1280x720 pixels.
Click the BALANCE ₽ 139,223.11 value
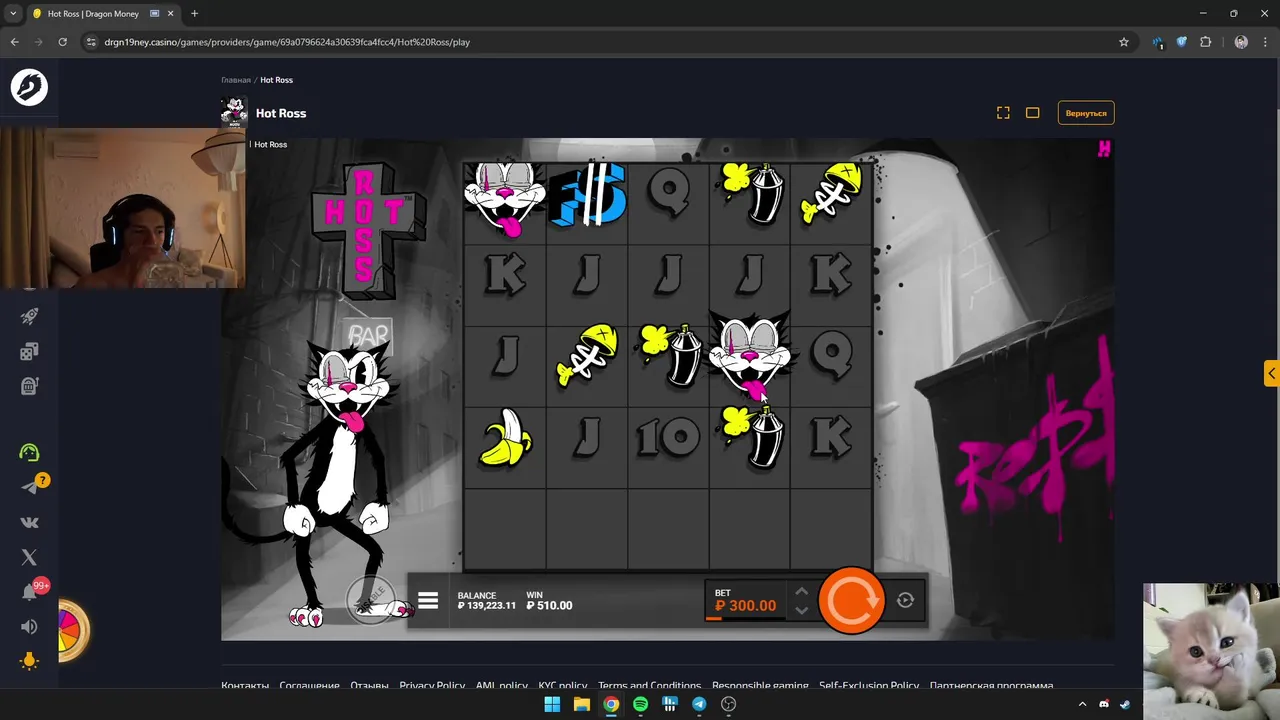pos(487,605)
